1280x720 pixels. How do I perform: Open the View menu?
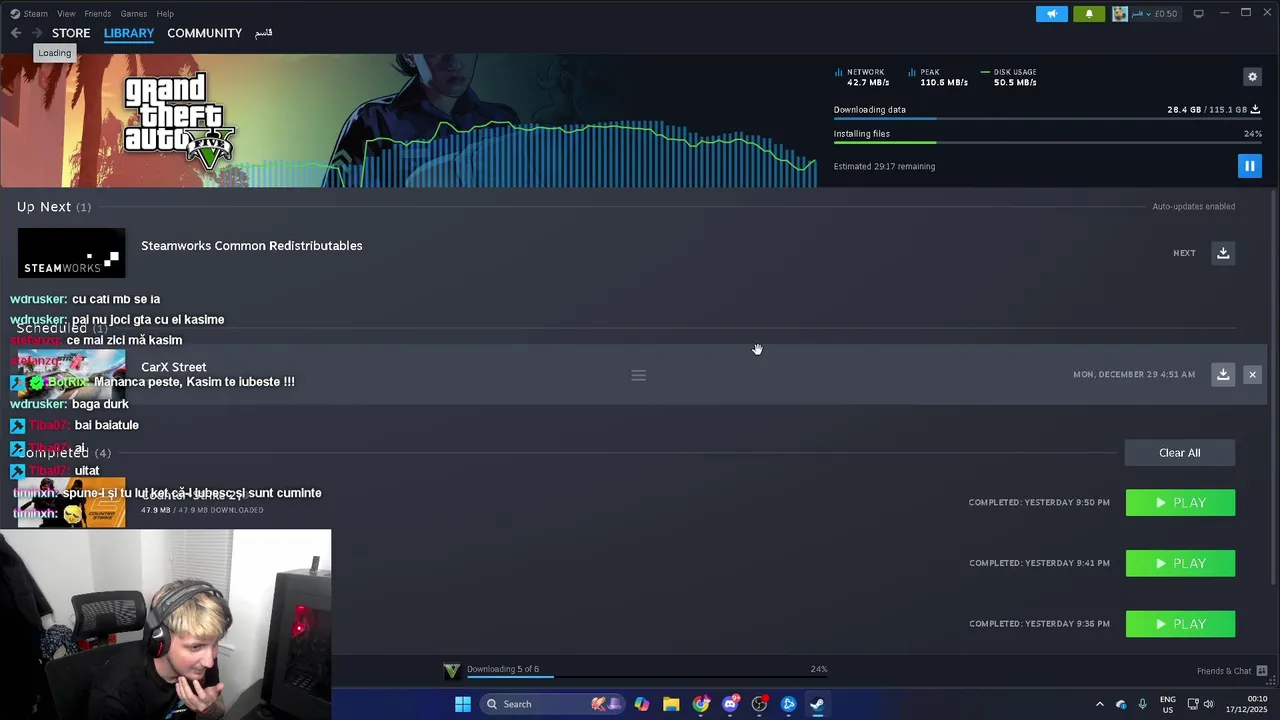tap(66, 14)
